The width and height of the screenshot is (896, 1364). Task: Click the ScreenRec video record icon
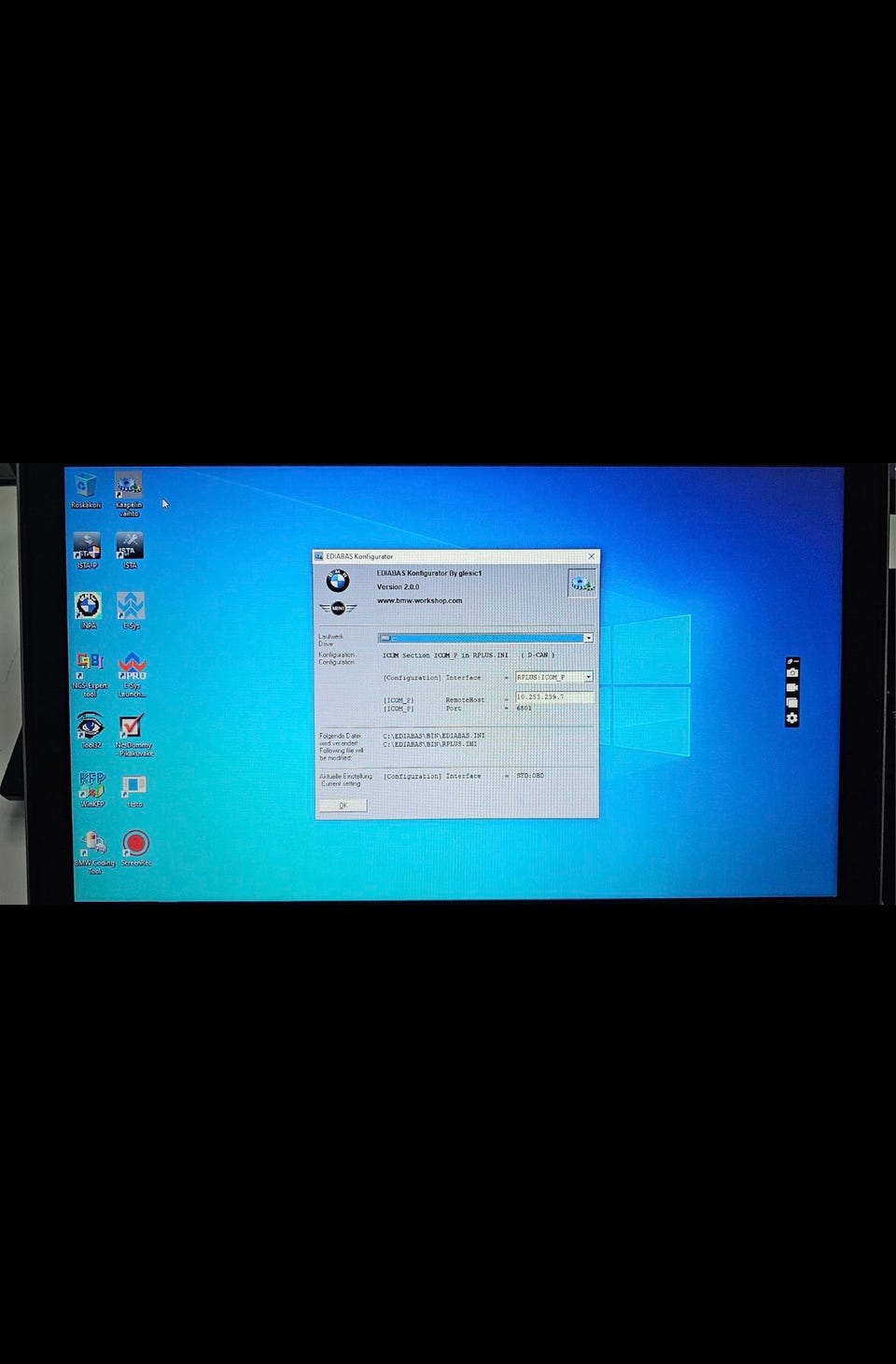click(791, 687)
